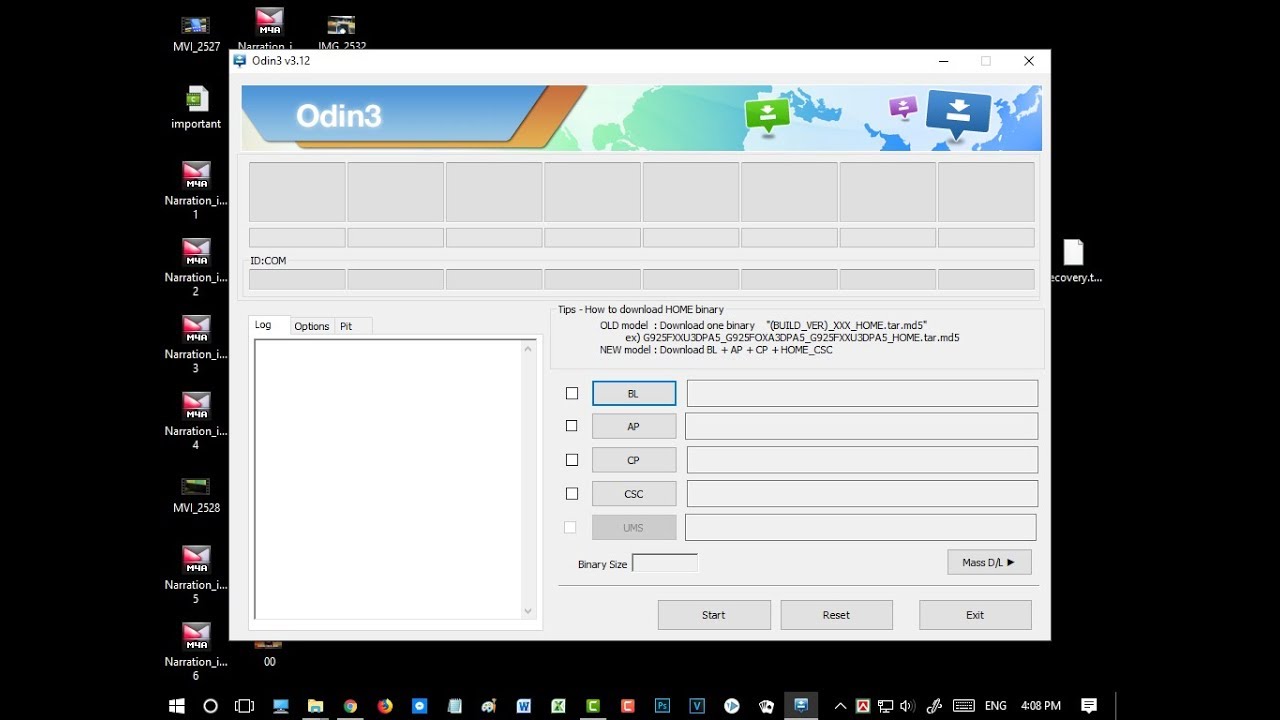Open touch keyboard icon in system tray
Viewport: 1280px width, 720px height.
(x=964, y=705)
